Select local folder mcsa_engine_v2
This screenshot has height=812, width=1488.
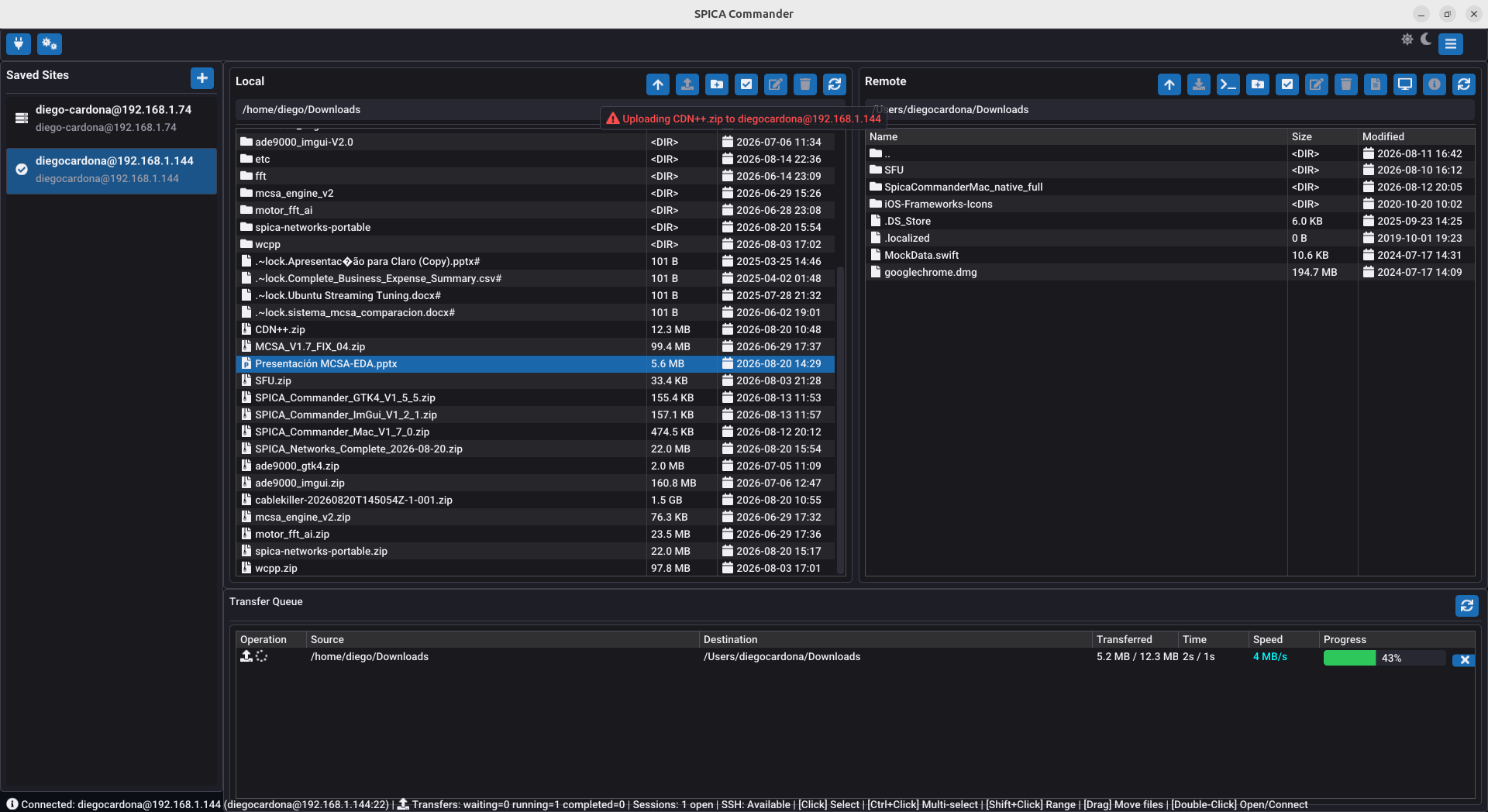(x=536, y=193)
